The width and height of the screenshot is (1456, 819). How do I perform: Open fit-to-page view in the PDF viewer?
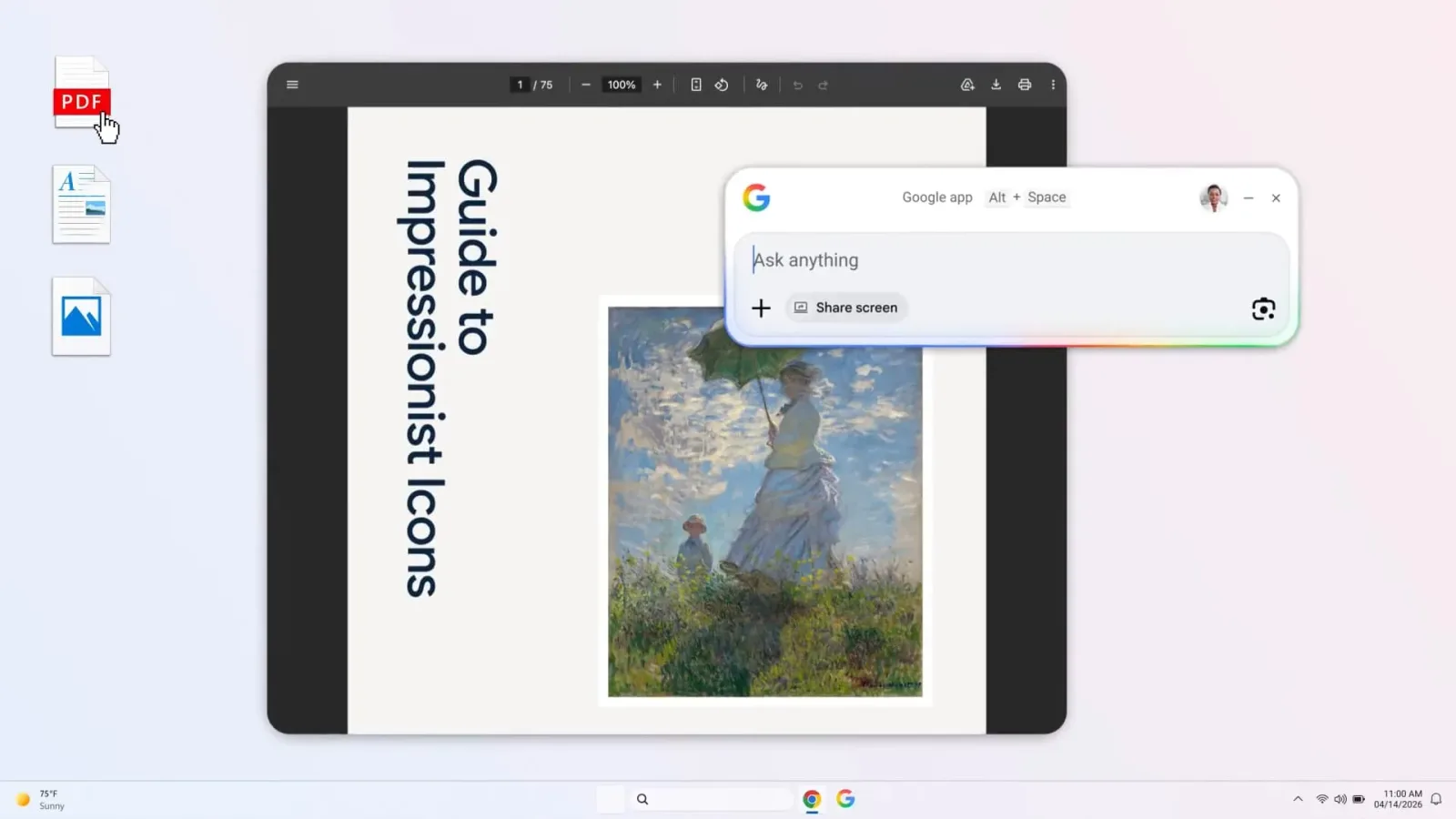(x=696, y=85)
